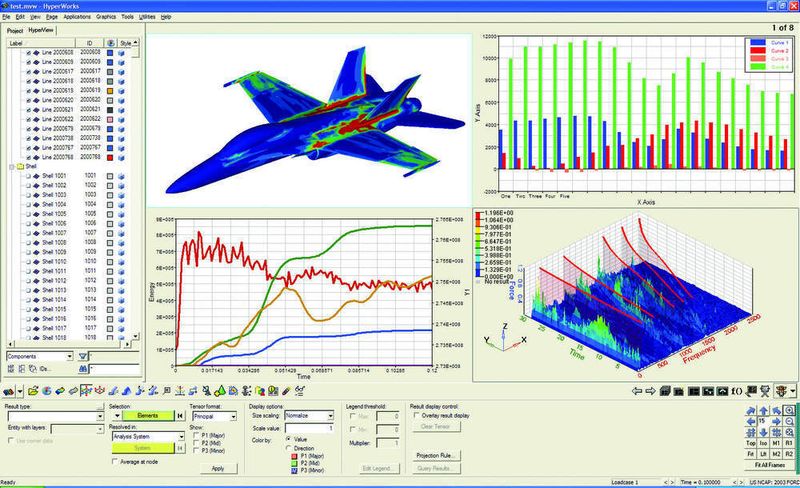Select Color by Direction radio button
Viewport: 800px width, 488px height.
[x=289, y=448]
